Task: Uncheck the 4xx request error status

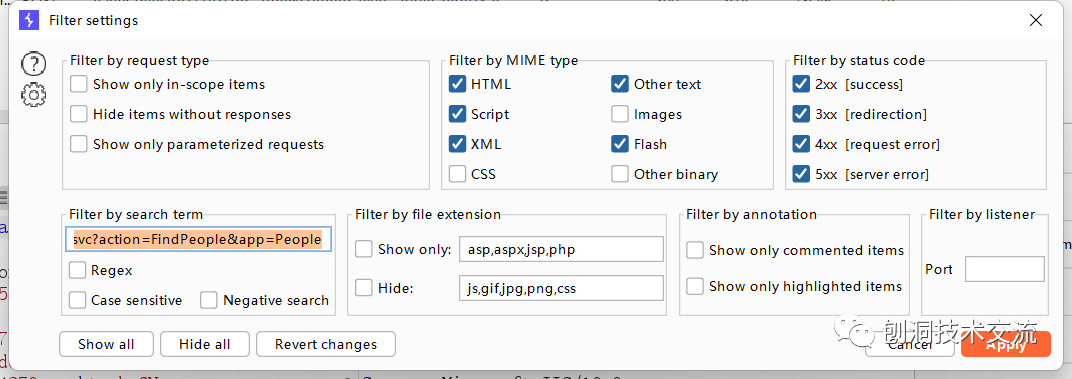Action: [801, 144]
